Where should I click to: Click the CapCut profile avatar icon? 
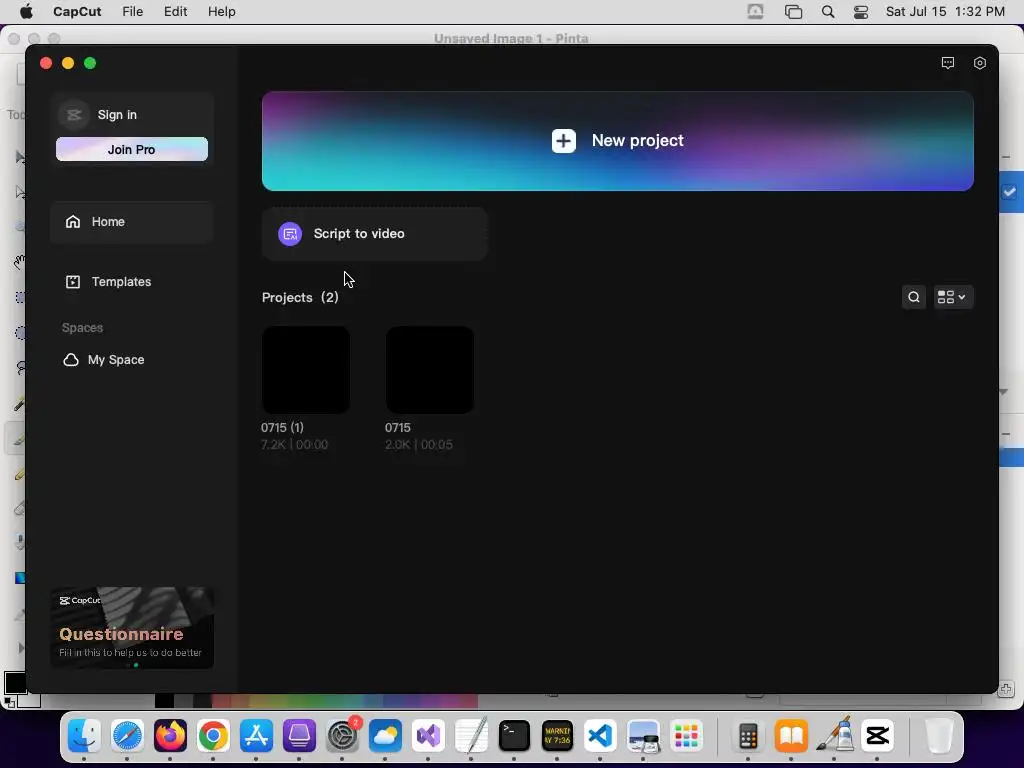[x=74, y=115]
